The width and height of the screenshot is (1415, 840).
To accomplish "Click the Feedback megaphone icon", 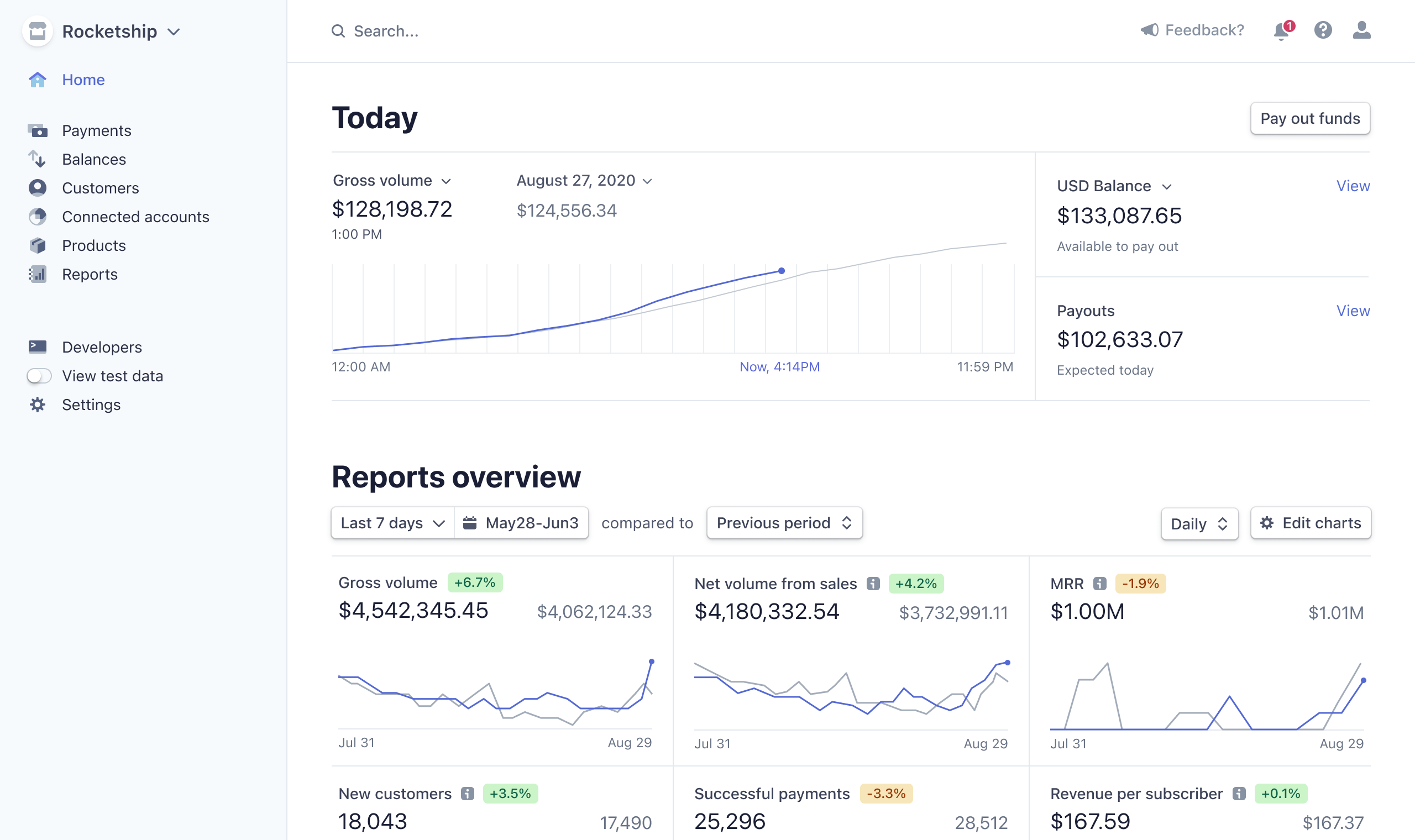I will coord(1149,30).
